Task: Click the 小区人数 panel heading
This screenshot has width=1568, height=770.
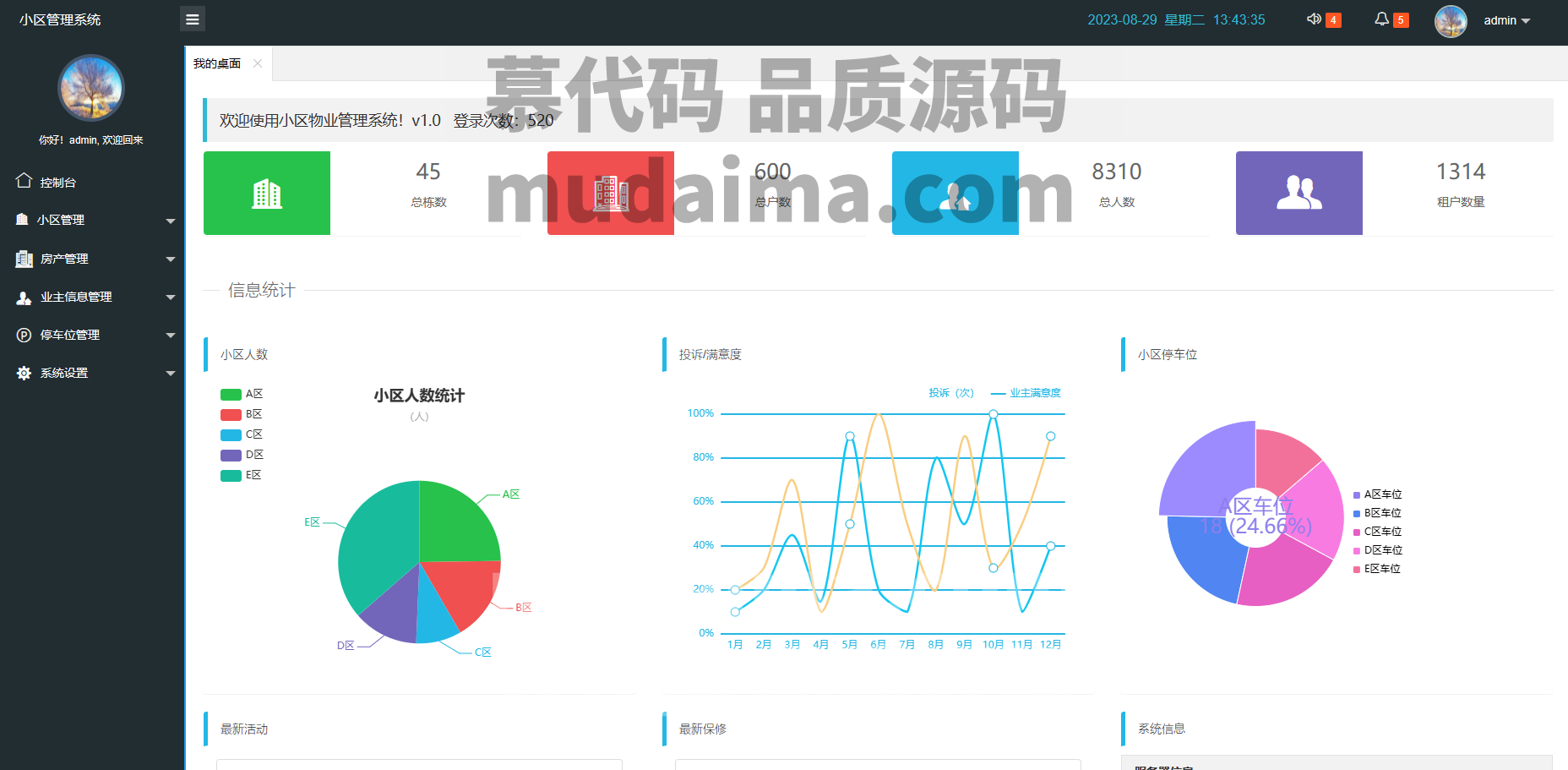Action: pyautogui.click(x=244, y=354)
